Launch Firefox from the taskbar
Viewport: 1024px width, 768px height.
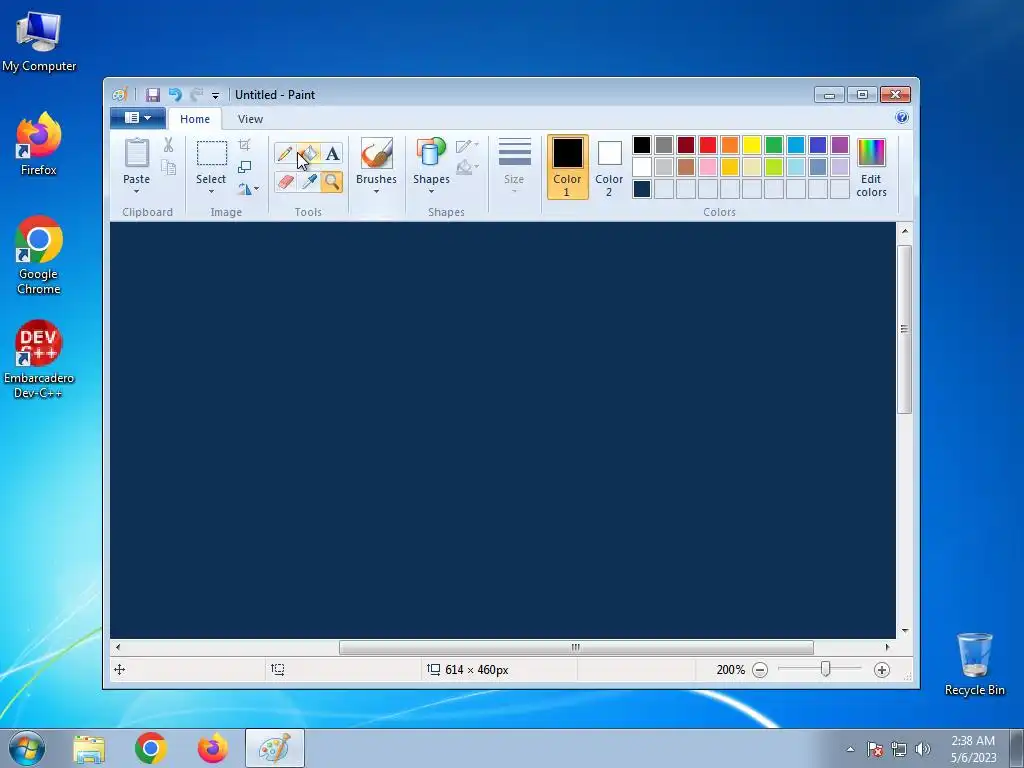coord(213,749)
